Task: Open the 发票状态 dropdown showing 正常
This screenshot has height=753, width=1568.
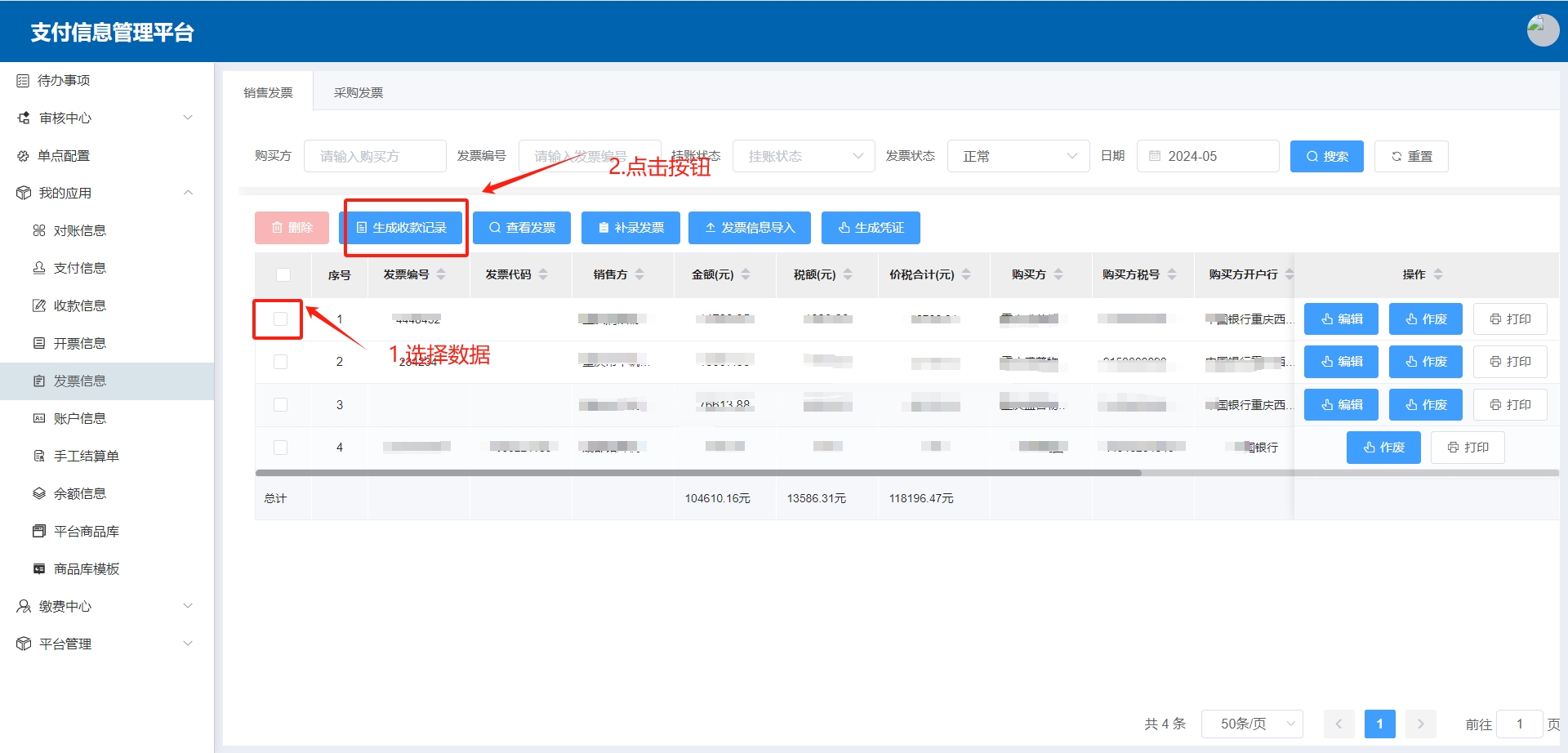Action: click(1018, 156)
